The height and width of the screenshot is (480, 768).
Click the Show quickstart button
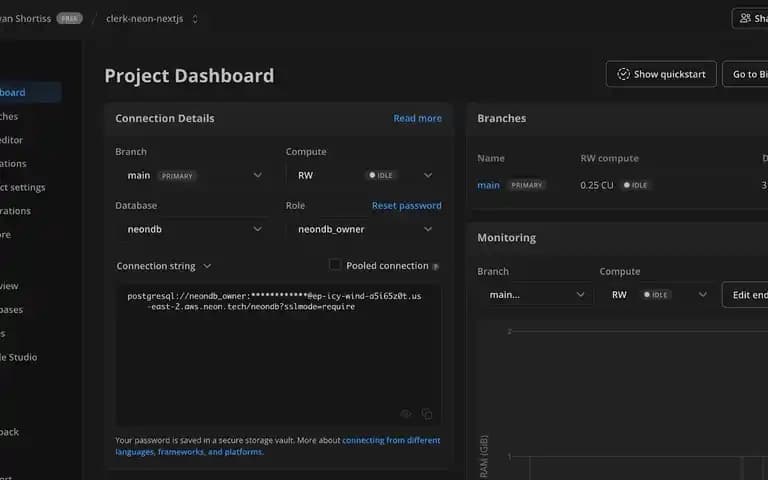coord(661,74)
